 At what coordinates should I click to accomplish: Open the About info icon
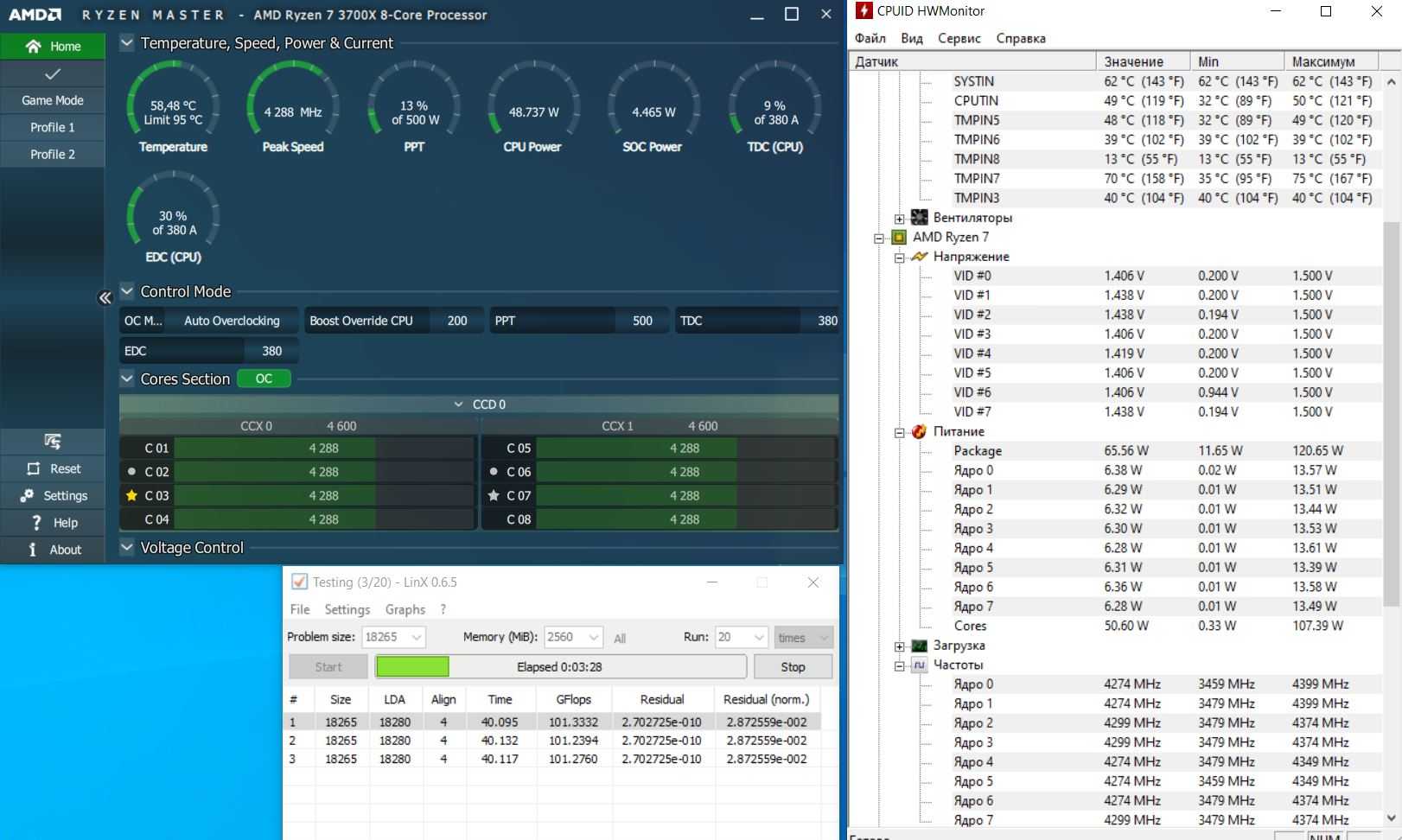click(x=33, y=550)
